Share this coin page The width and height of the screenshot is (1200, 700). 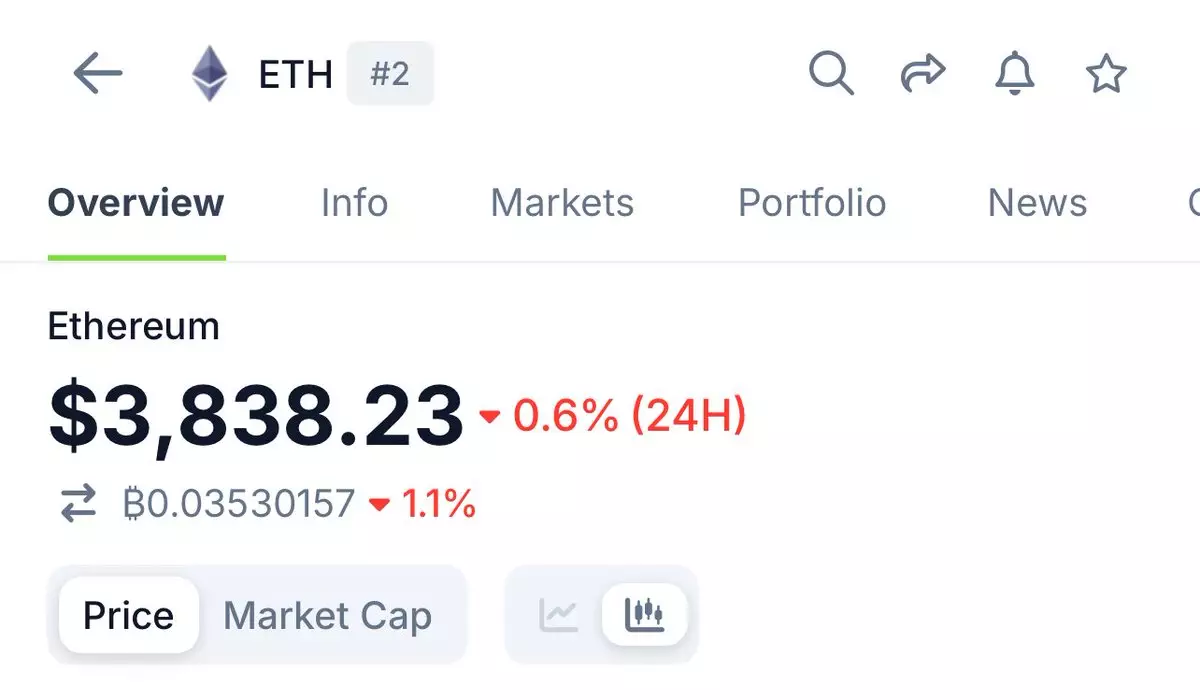click(922, 74)
